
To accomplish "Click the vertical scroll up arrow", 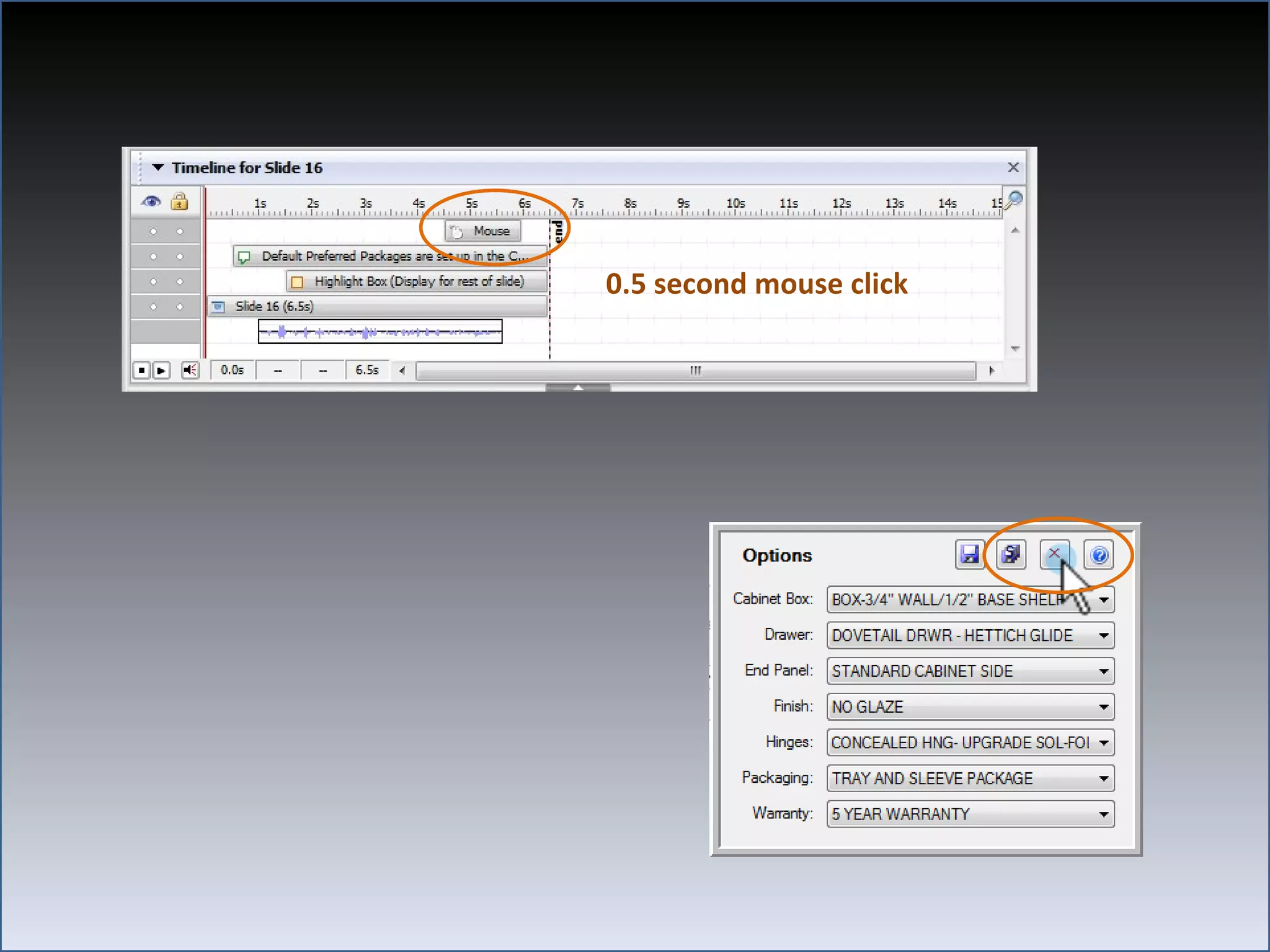I will click(1015, 231).
